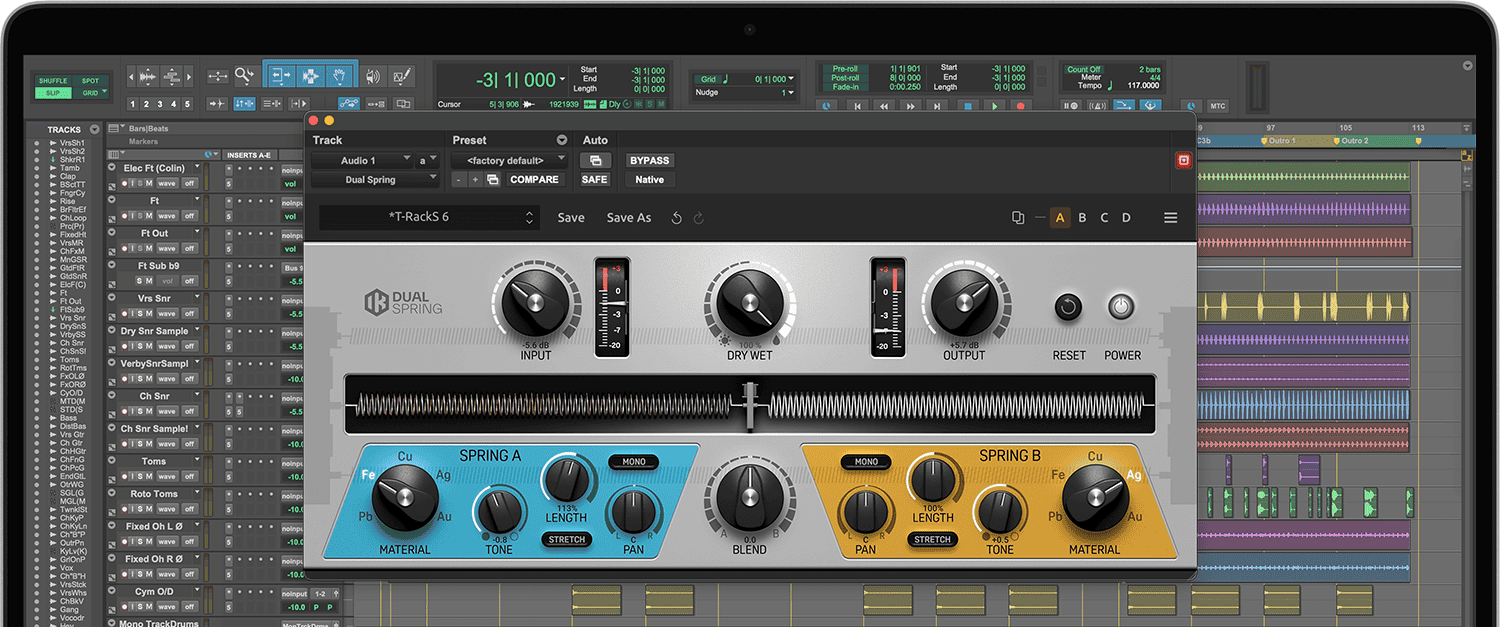Click the Save As button

tap(628, 218)
